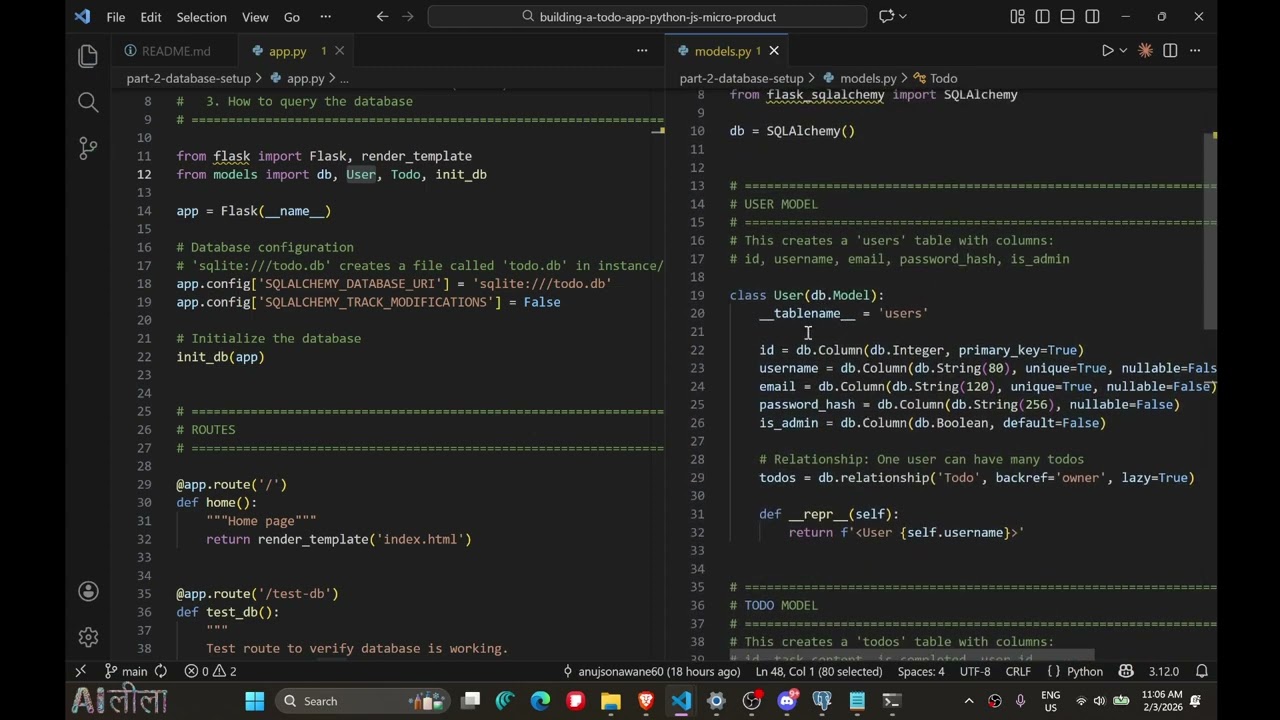The width and height of the screenshot is (1280, 720).
Task: Click the Claude sparkle icon in editor toolbar
Action: [1145, 51]
